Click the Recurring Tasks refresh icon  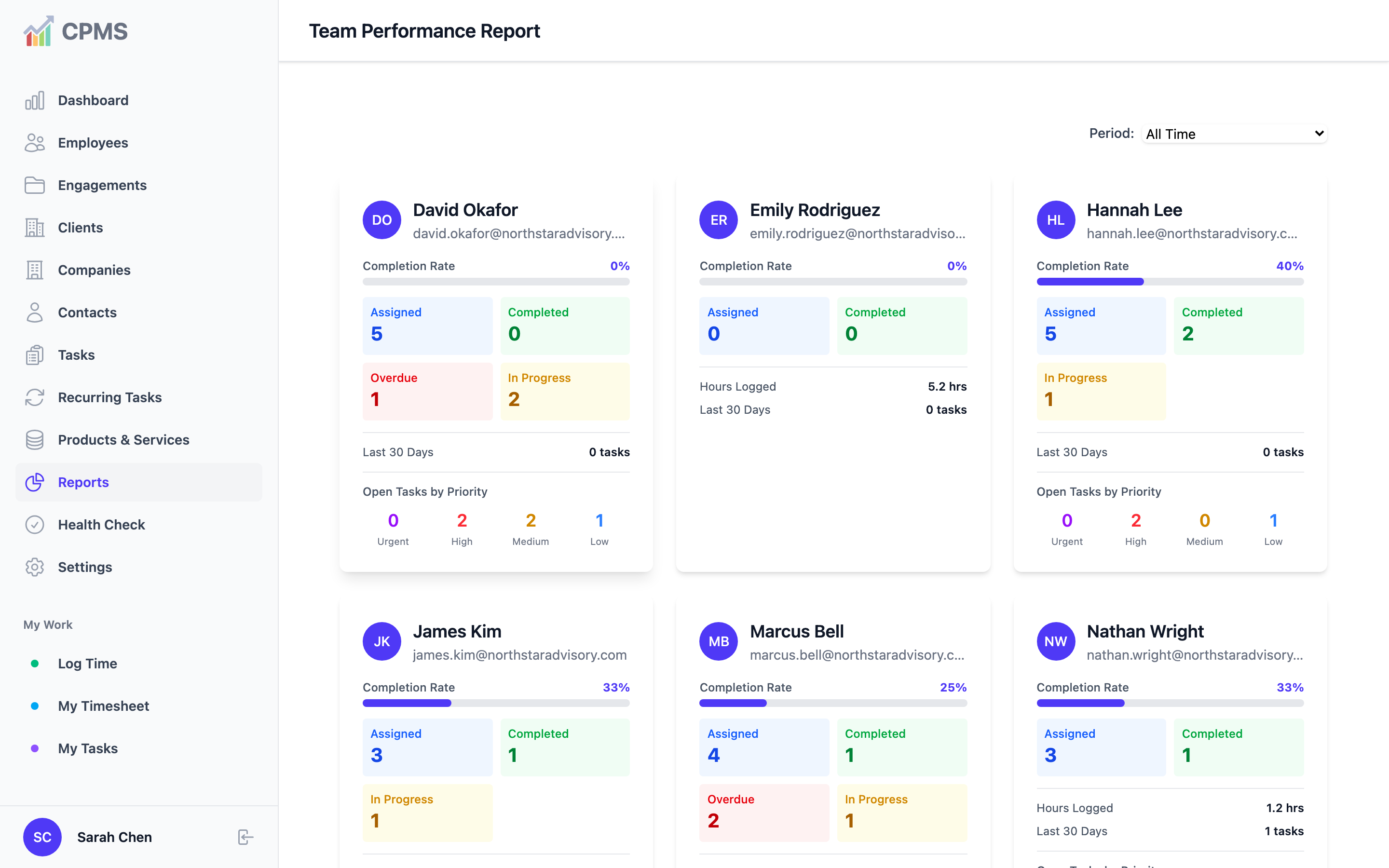tap(34, 398)
